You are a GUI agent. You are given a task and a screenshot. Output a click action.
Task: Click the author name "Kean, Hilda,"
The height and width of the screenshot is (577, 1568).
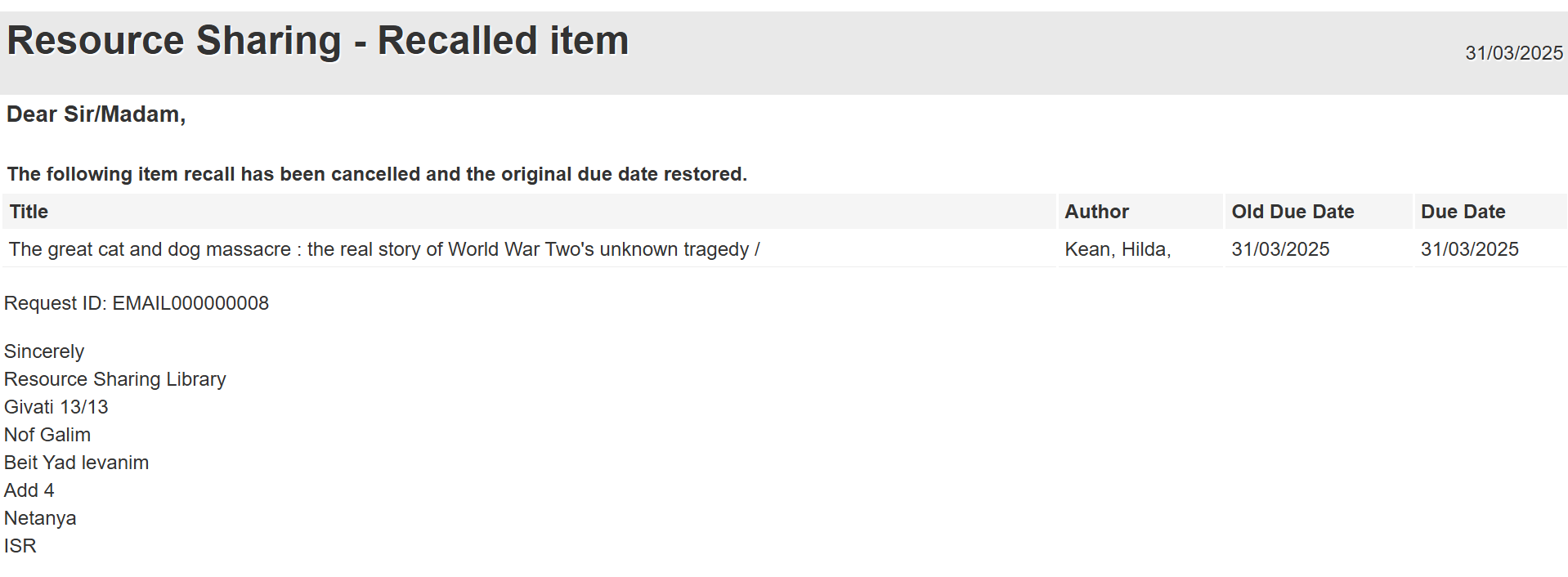[x=1118, y=249]
